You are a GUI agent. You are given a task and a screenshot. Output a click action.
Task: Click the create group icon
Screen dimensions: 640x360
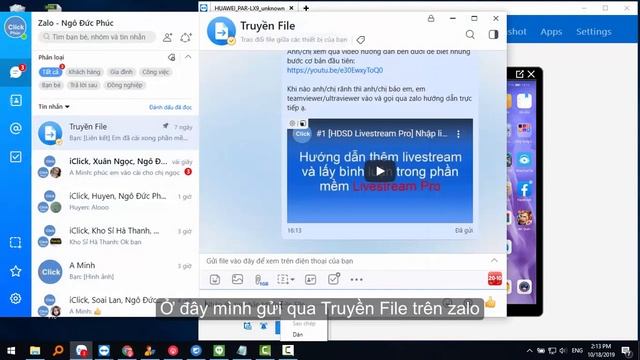(x=186, y=38)
